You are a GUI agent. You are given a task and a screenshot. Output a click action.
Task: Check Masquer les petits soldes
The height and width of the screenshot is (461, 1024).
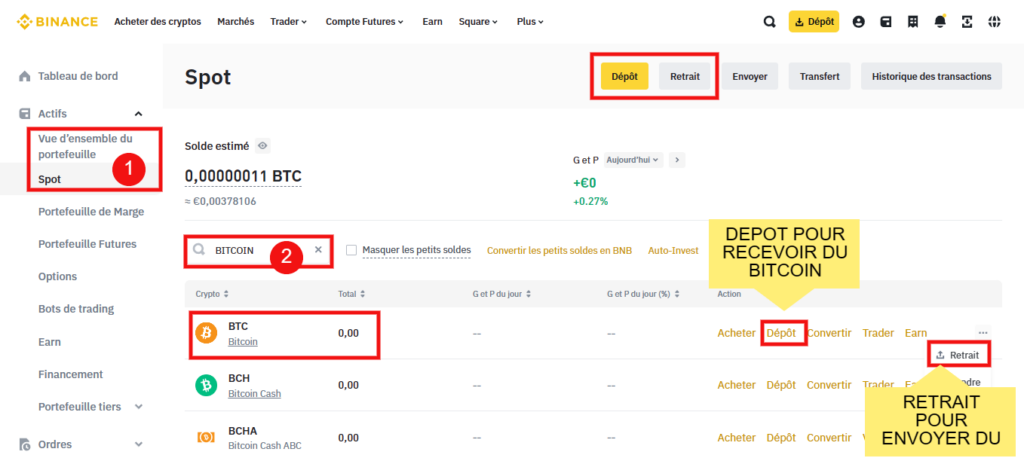(x=352, y=250)
